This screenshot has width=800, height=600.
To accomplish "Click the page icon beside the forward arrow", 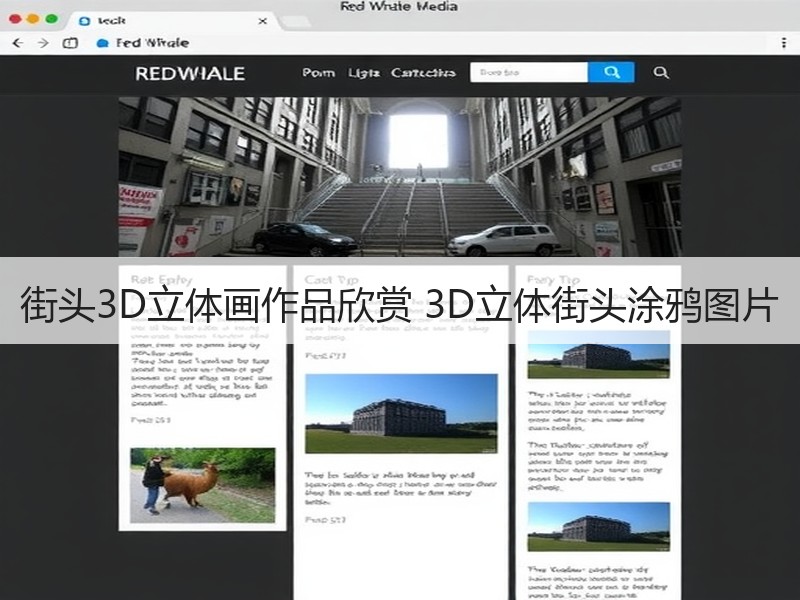I will [x=70, y=43].
